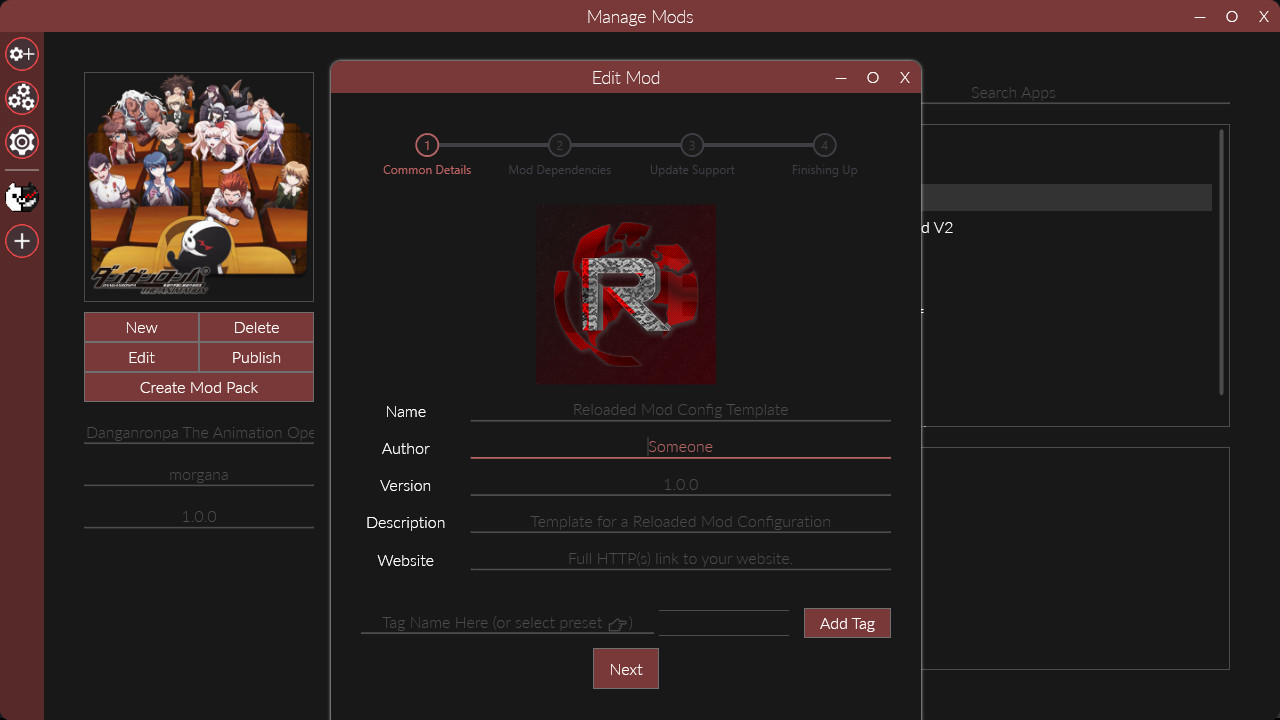Screen dimensions: 1280x720
Task: Create a new mod with the New button
Action: pos(141,327)
